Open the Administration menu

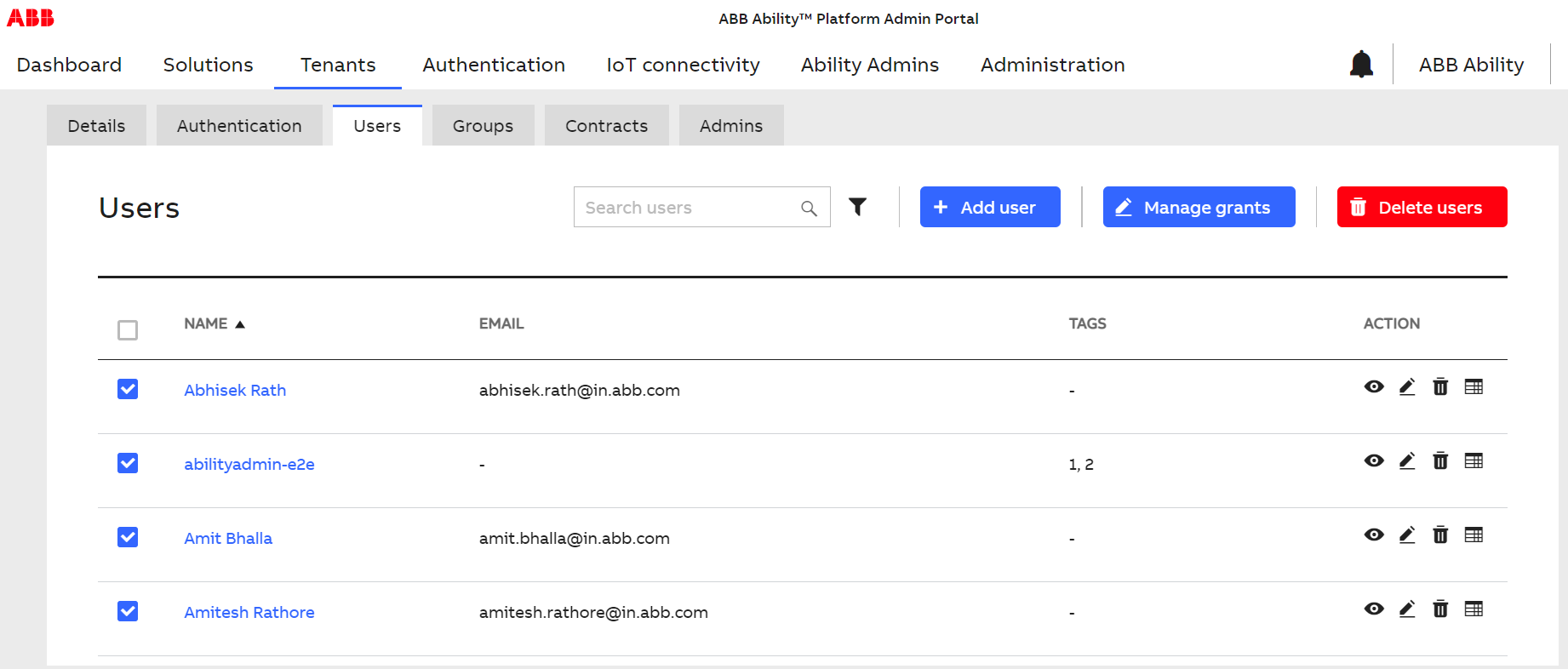click(x=1052, y=65)
